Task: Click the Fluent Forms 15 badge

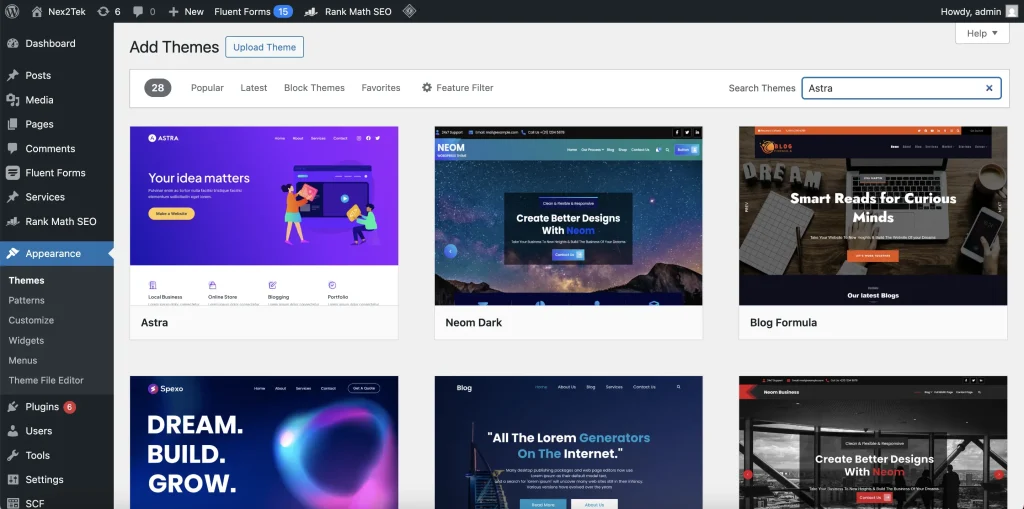Action: [283, 12]
